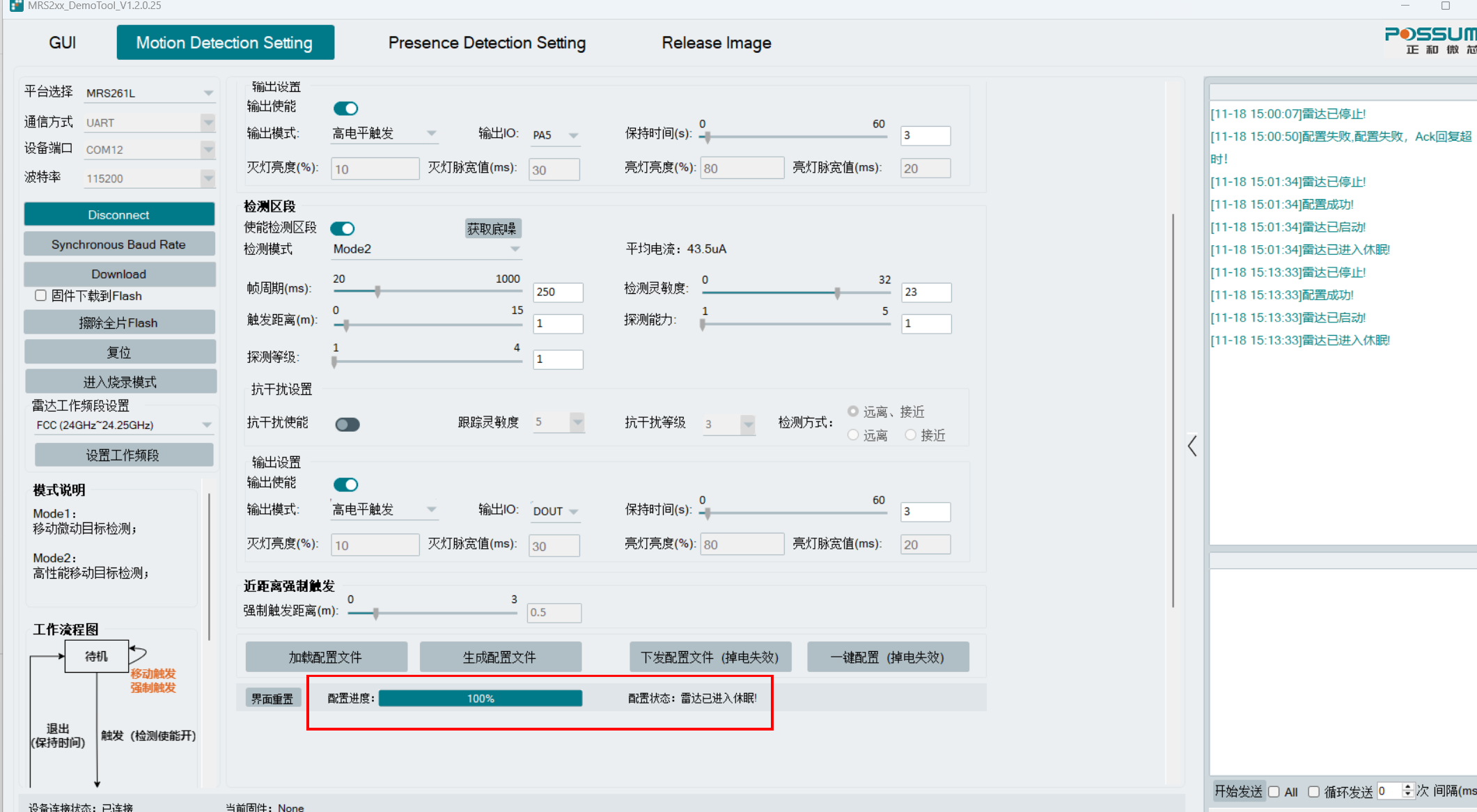Click the Disconnect button
This screenshot has width=1477, height=812.
119,214
